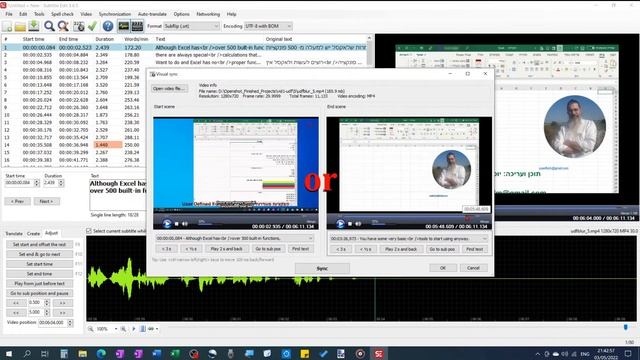Click the Save (download arrow) toolbar icon
640x360 pixels.
[34, 26]
